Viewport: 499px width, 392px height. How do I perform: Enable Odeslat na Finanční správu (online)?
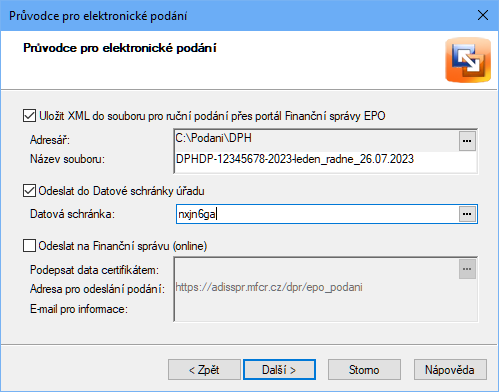pos(29,246)
